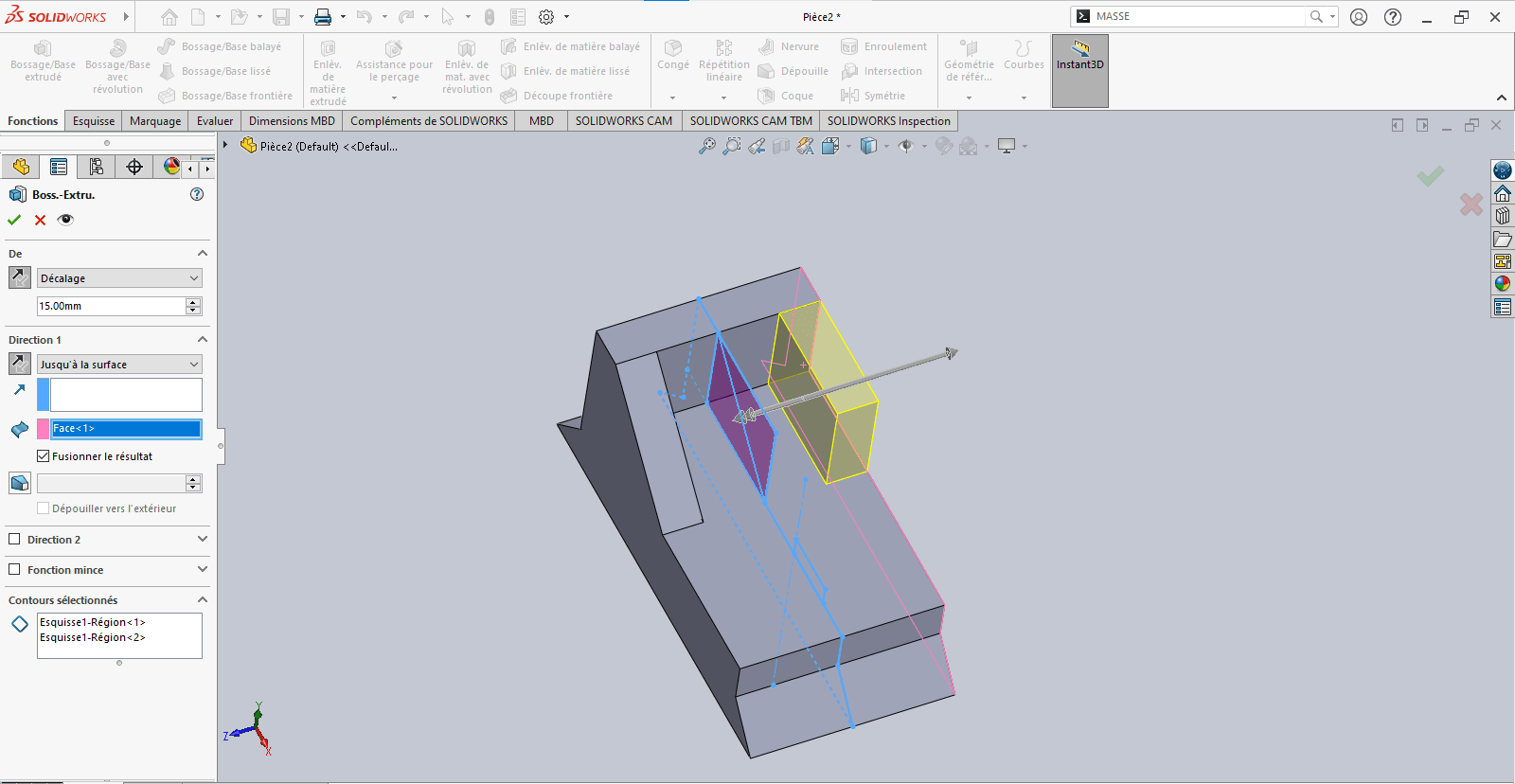Viewport: 1515px width, 784px height.
Task: Click the pink face color swatch
Action: (43, 429)
